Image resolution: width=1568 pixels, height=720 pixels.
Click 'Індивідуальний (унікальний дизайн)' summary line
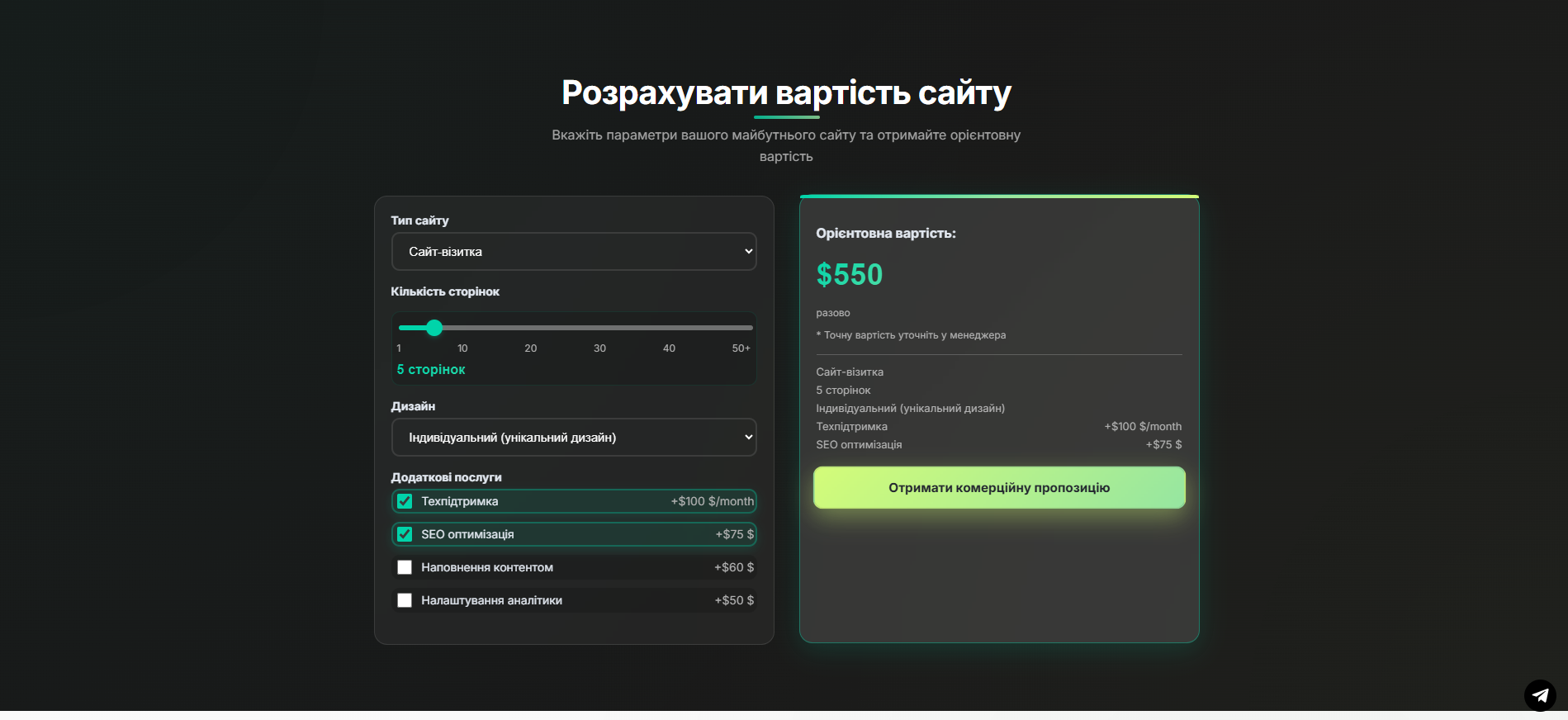[x=911, y=409]
